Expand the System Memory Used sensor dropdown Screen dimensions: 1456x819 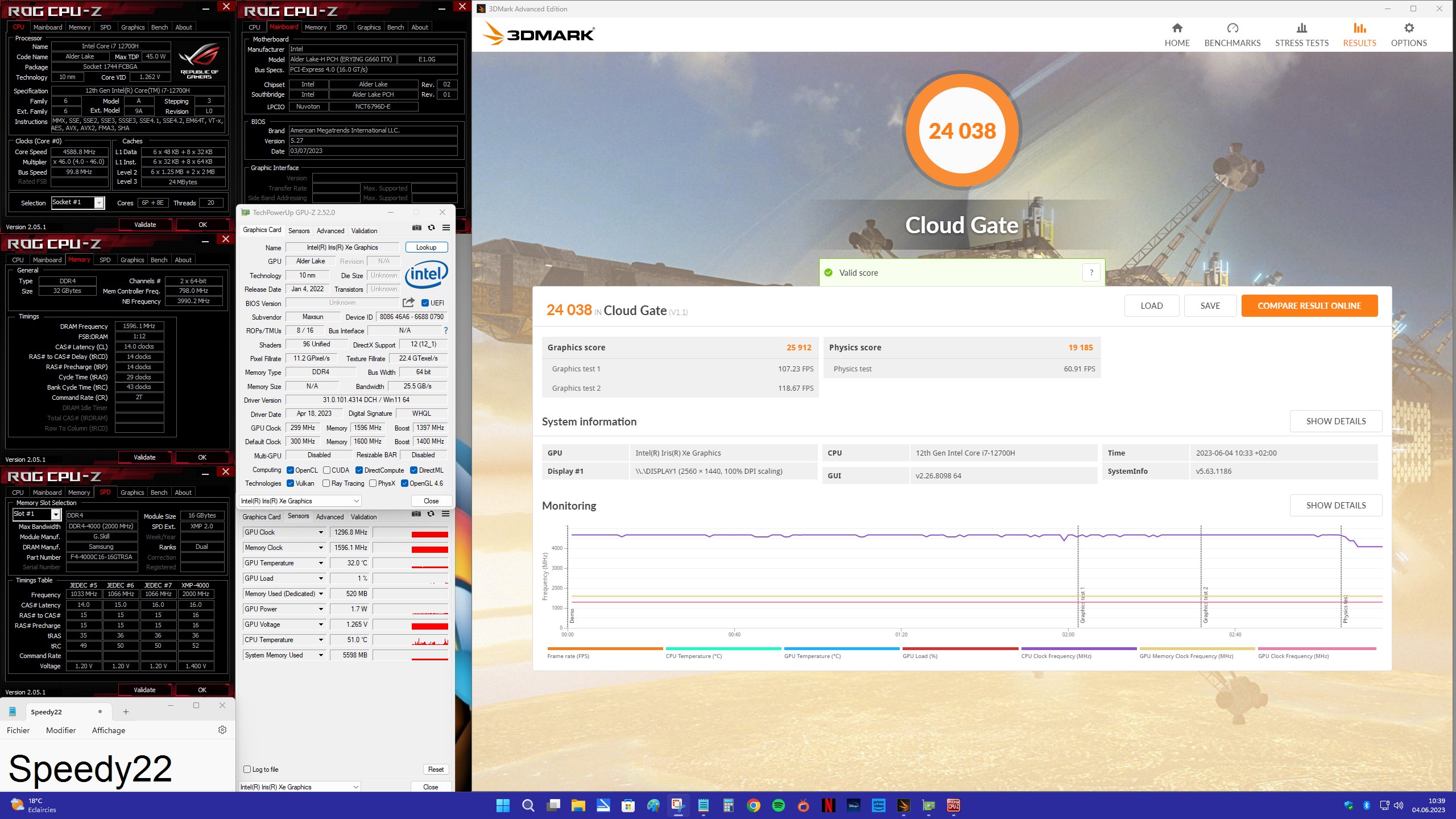(x=321, y=655)
